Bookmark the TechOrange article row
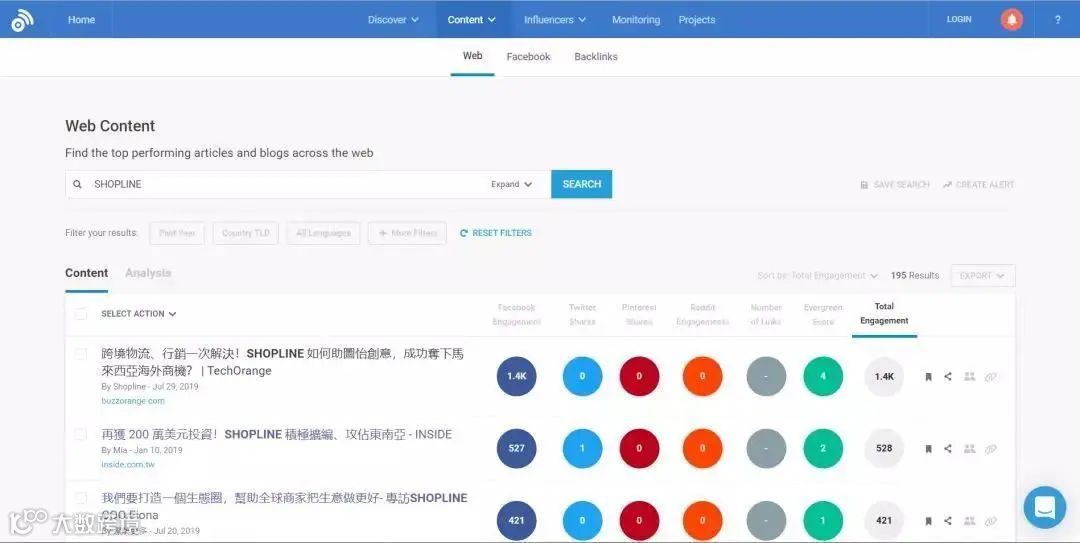This screenshot has width=1080, height=543. [x=928, y=377]
